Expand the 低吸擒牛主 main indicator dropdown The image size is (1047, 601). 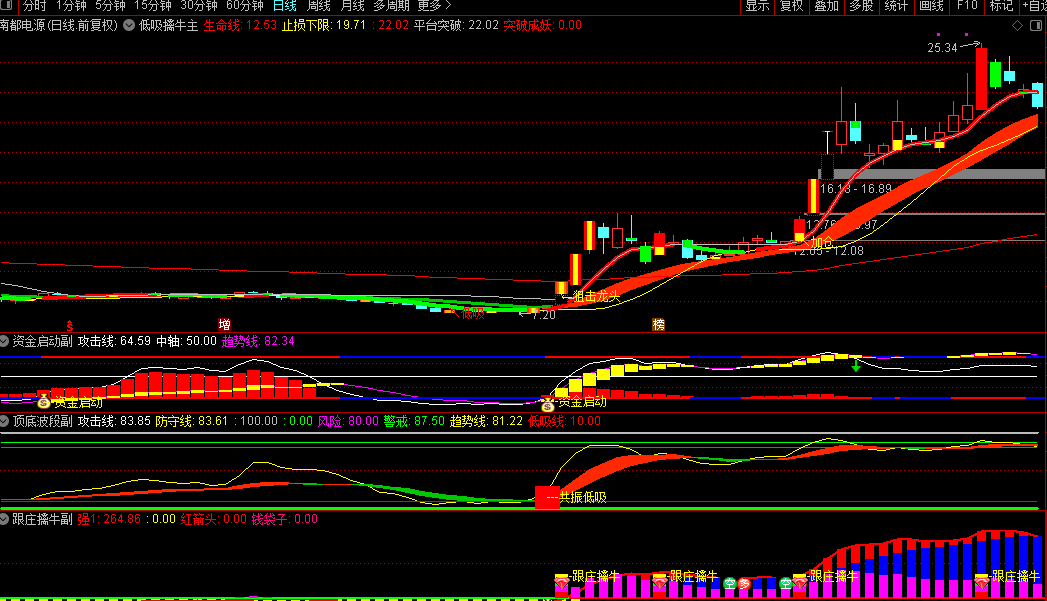(x=129, y=25)
